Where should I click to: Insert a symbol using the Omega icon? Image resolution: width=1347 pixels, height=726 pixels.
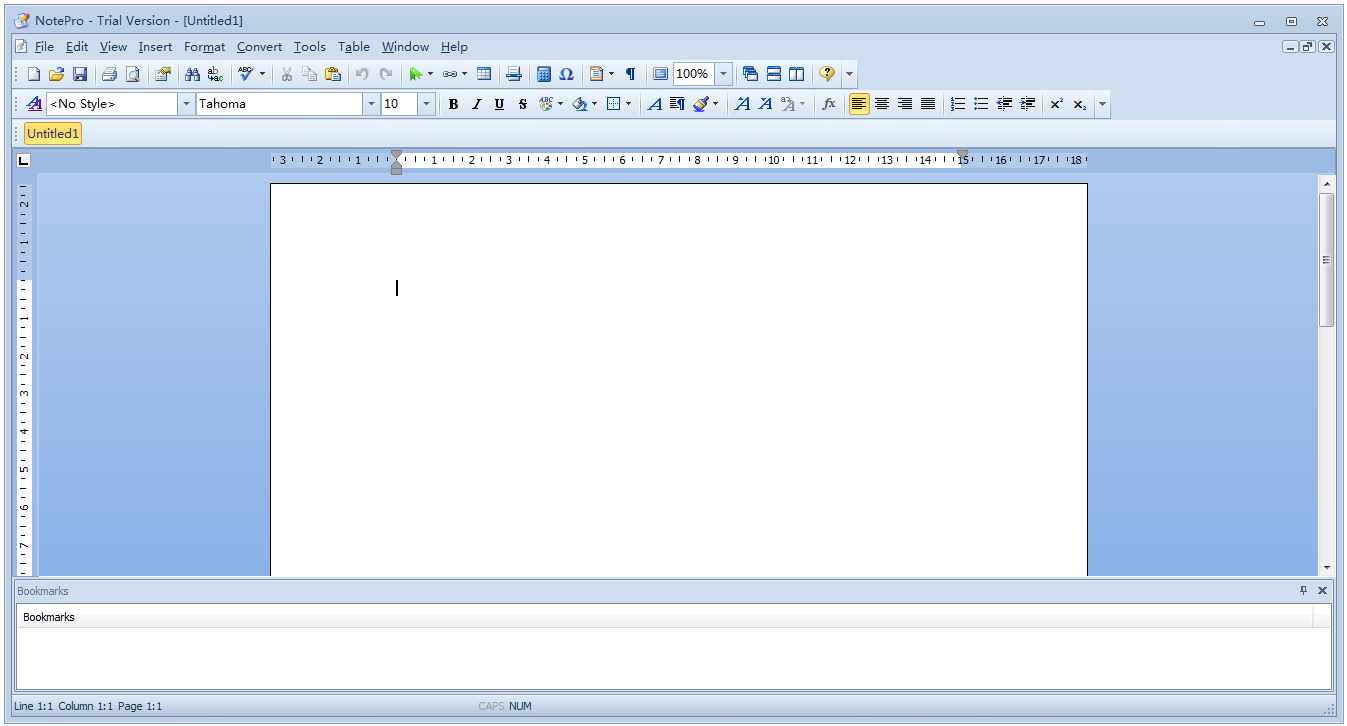point(566,74)
